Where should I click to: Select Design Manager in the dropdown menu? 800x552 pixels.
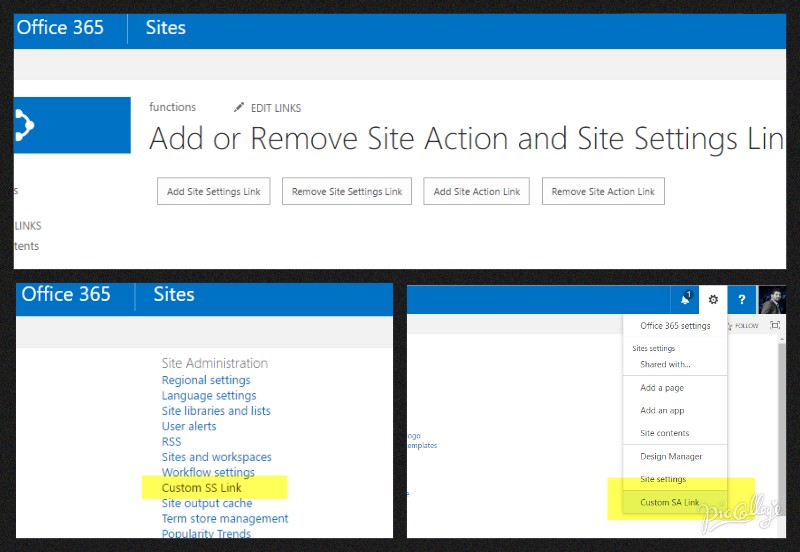coord(671,457)
